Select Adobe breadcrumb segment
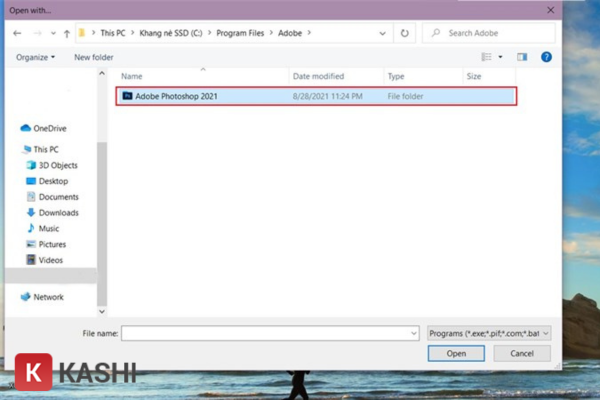 [x=290, y=33]
